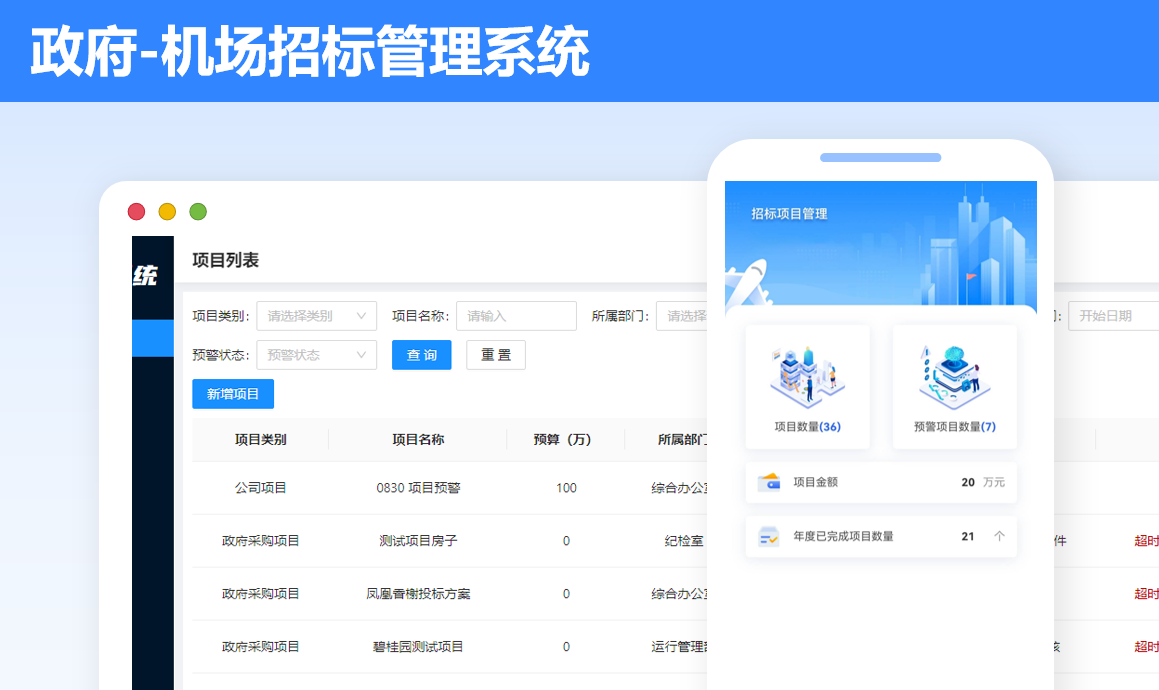Click the 项目名称 column header
Screen dimensions: 1159x690
pyautogui.click(x=418, y=440)
